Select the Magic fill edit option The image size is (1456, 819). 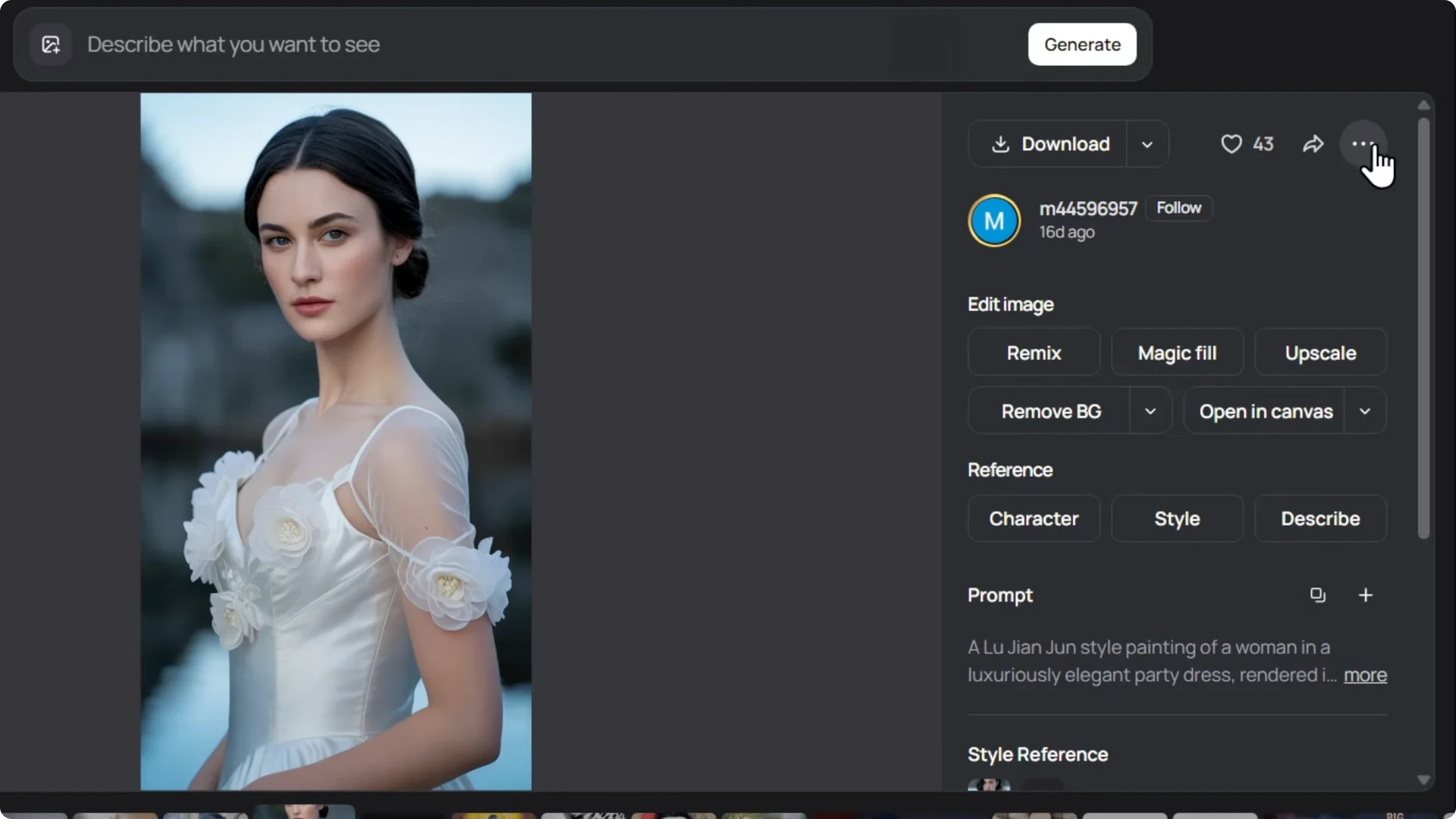coord(1177,352)
